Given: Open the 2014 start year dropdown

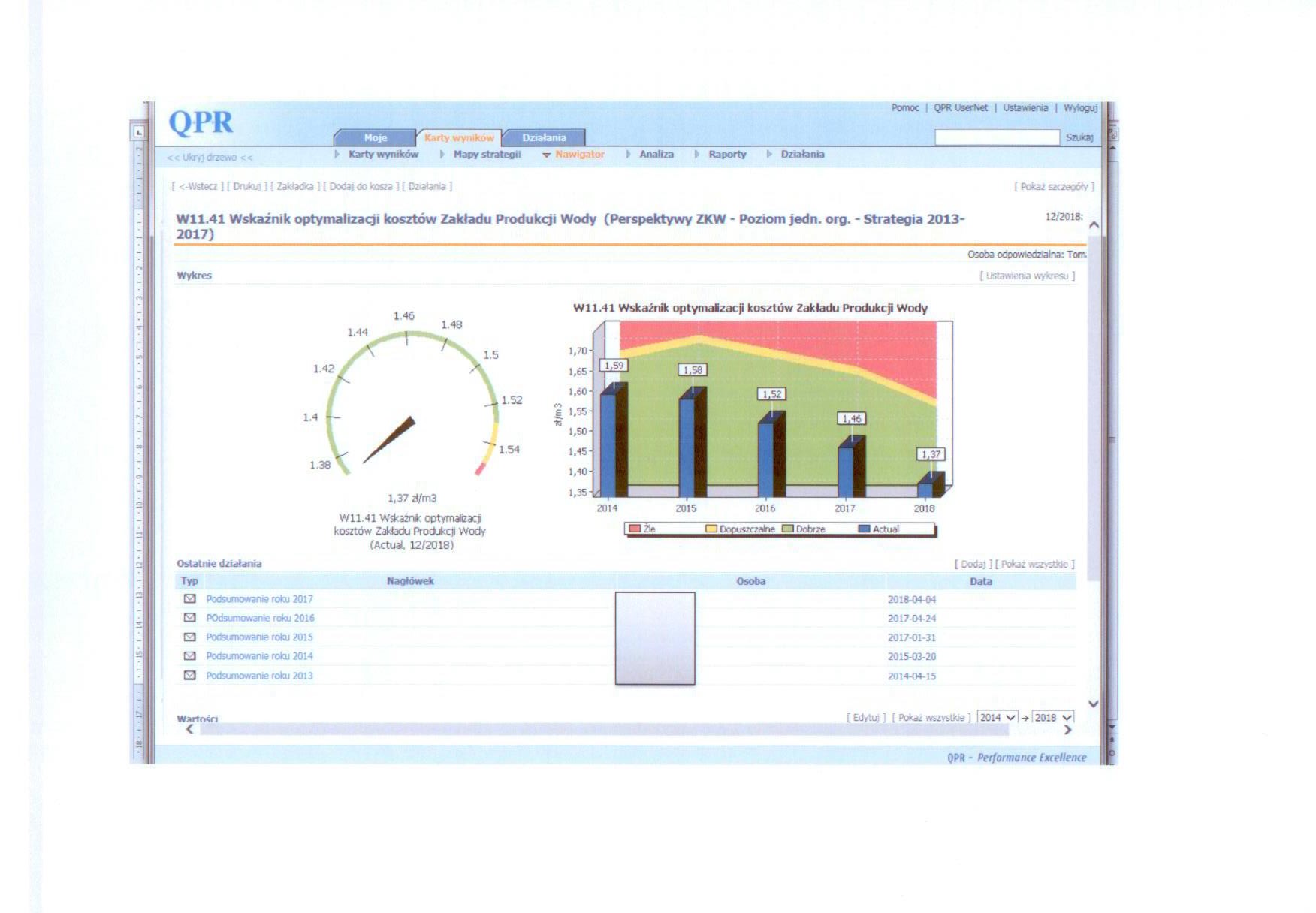Looking at the screenshot, I should pos(998,718).
